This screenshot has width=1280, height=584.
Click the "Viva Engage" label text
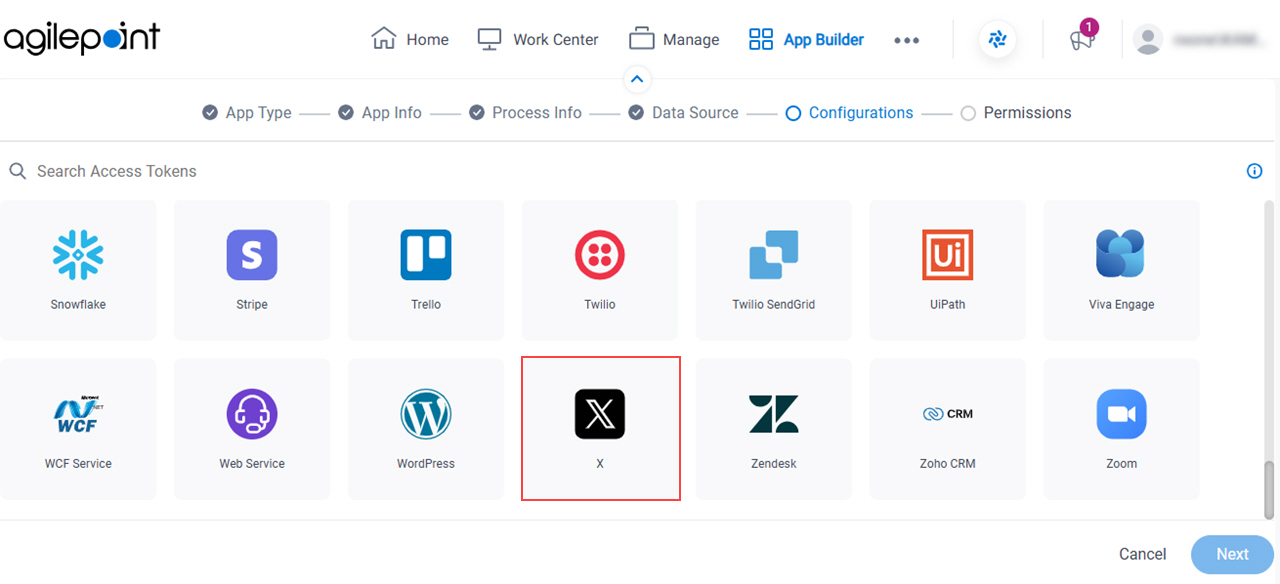click(1121, 304)
